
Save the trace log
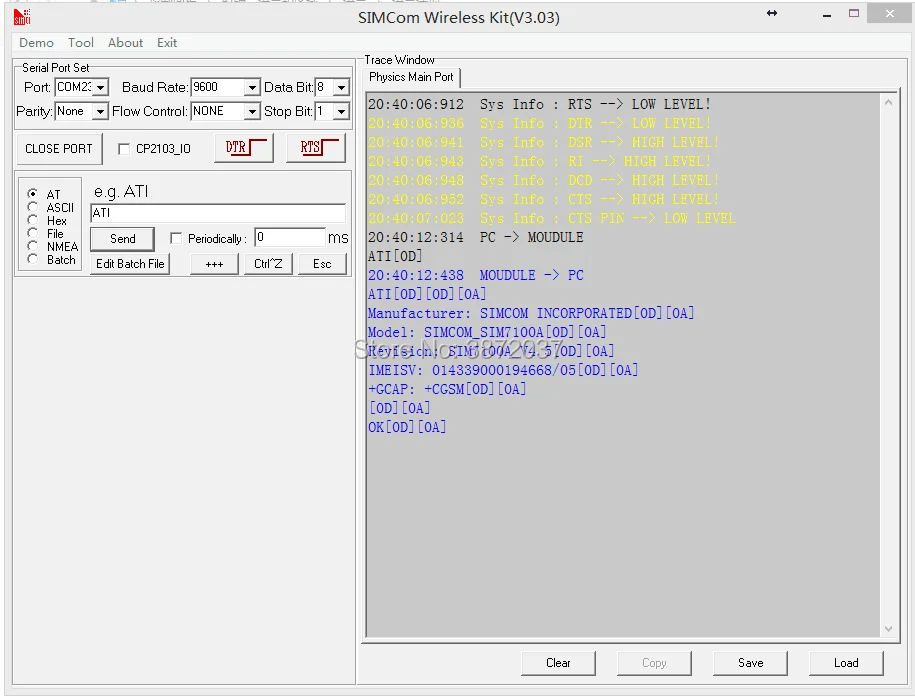(750, 663)
